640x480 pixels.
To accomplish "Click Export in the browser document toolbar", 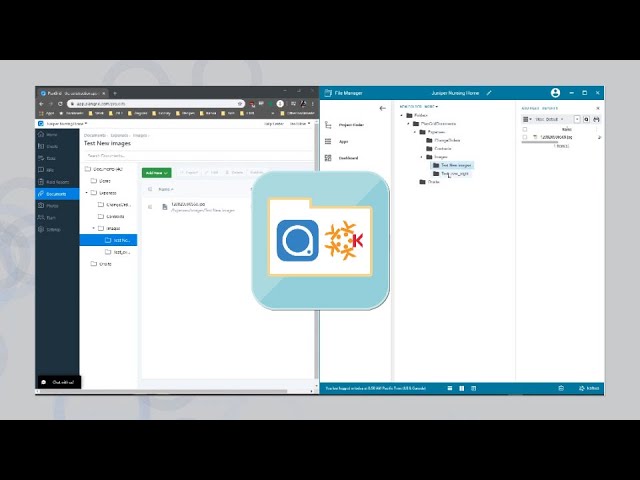I will coord(189,173).
